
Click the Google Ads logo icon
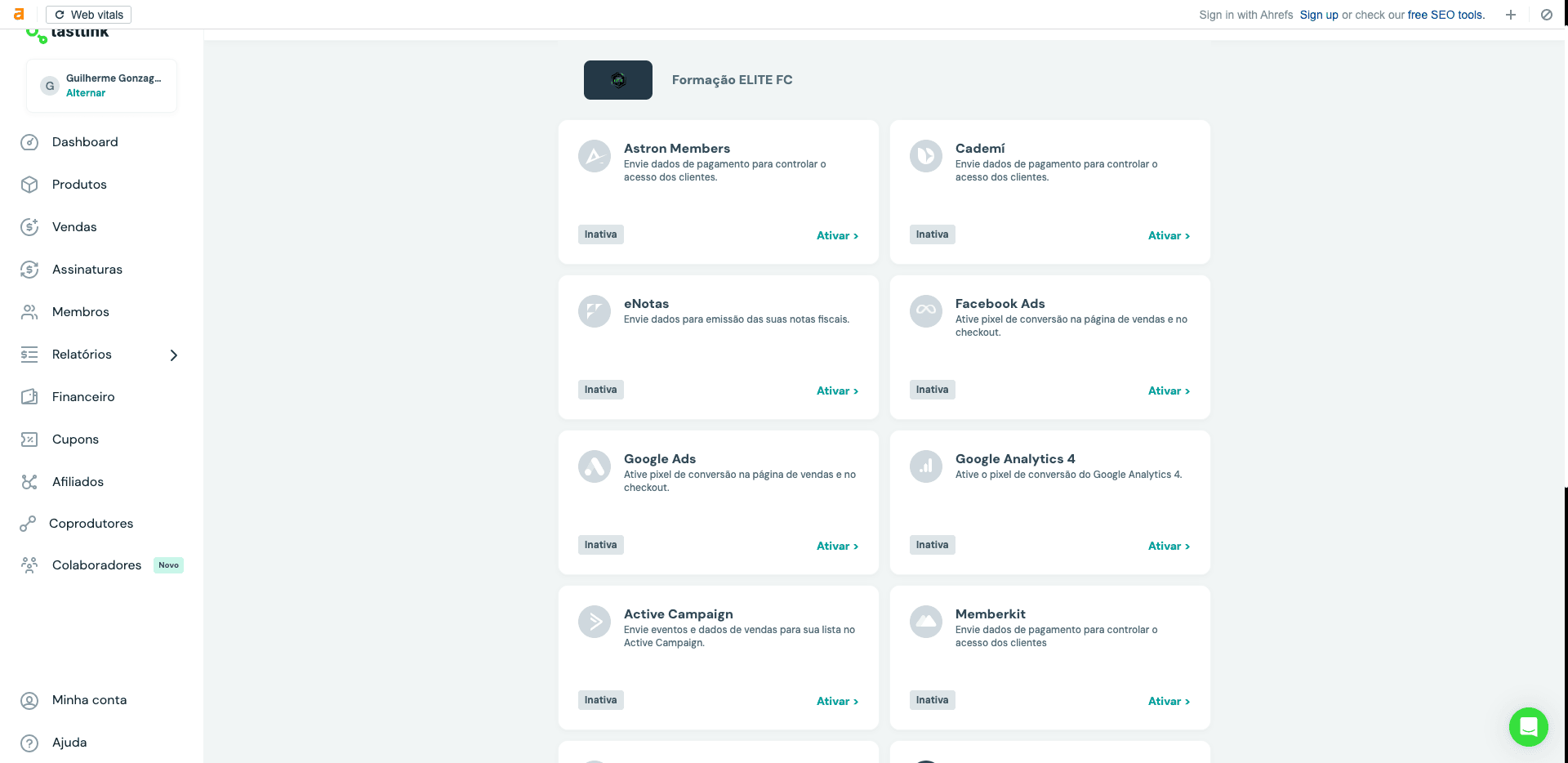[595, 466]
